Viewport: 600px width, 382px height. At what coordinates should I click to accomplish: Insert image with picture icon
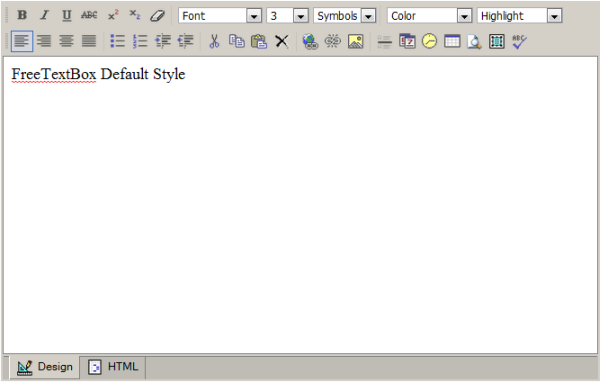coord(355,41)
